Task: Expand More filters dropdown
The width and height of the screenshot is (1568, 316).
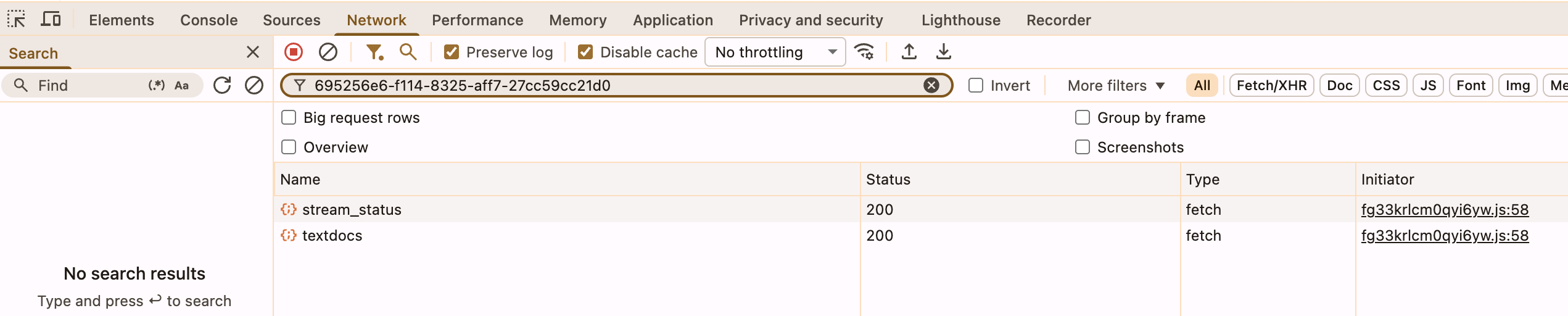Action: 1115,85
